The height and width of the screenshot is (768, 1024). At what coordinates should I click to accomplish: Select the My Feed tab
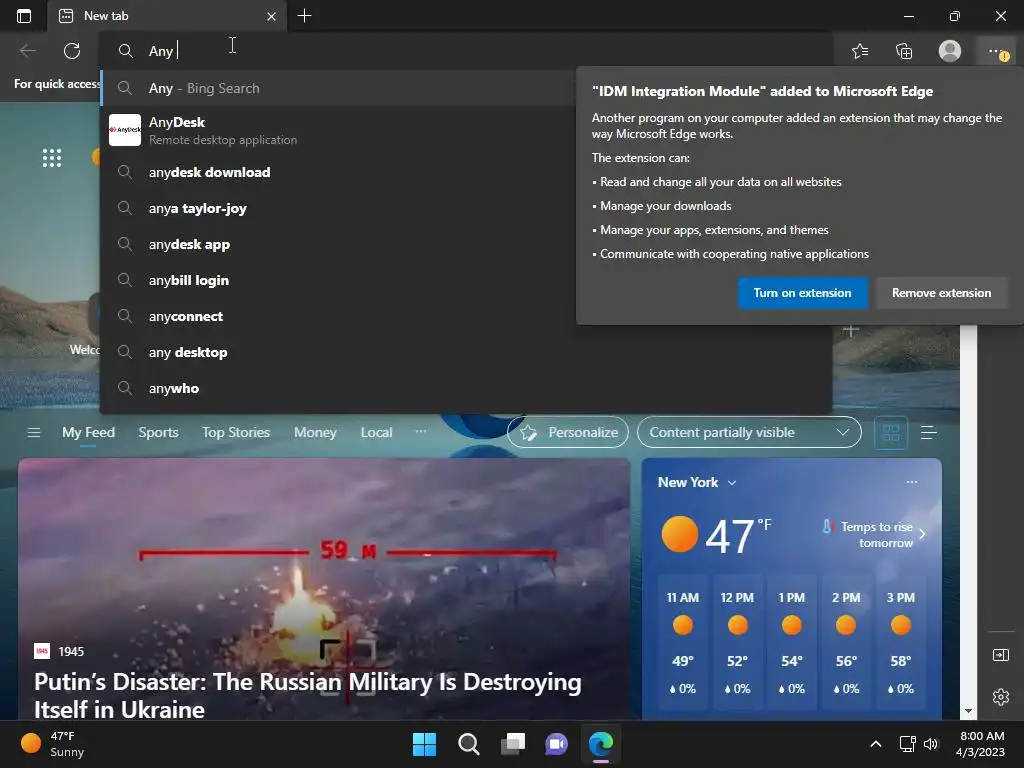88,432
